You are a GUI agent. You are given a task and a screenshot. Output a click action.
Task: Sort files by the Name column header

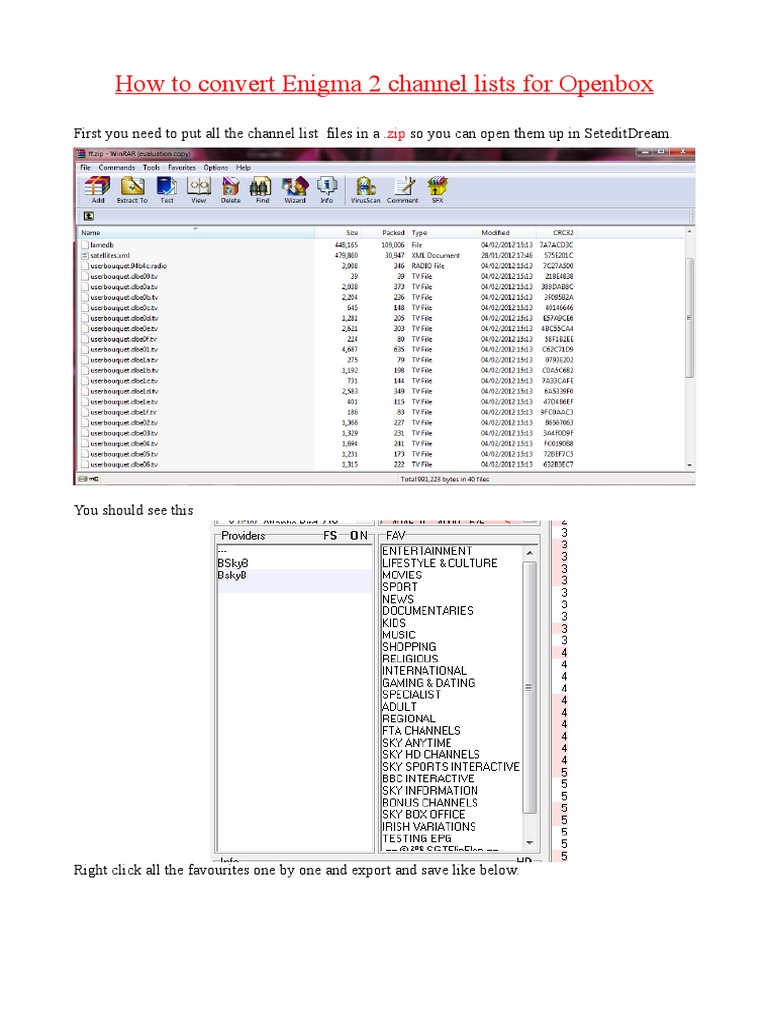pyautogui.click(x=196, y=232)
